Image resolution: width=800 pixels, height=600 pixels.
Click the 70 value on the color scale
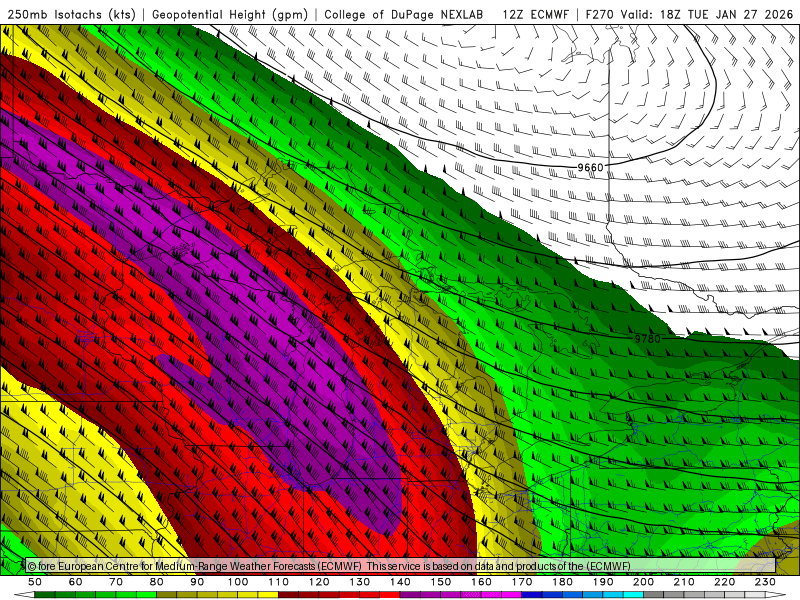116,582
